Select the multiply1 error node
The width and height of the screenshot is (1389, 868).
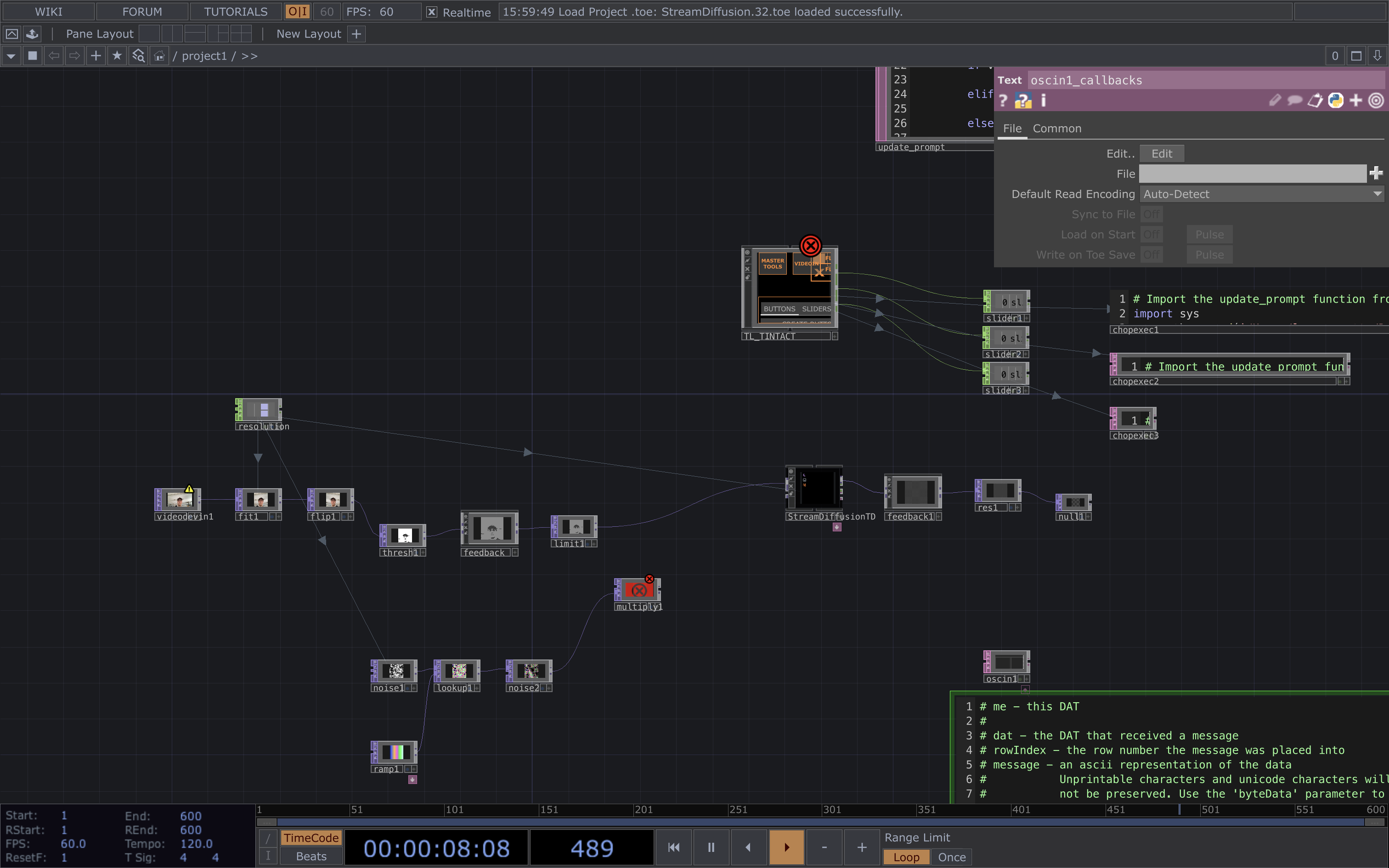[x=638, y=590]
